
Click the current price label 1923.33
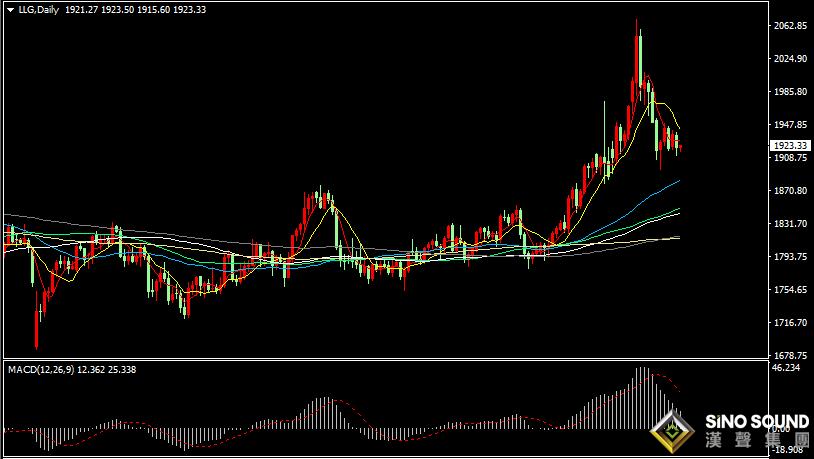coord(791,146)
